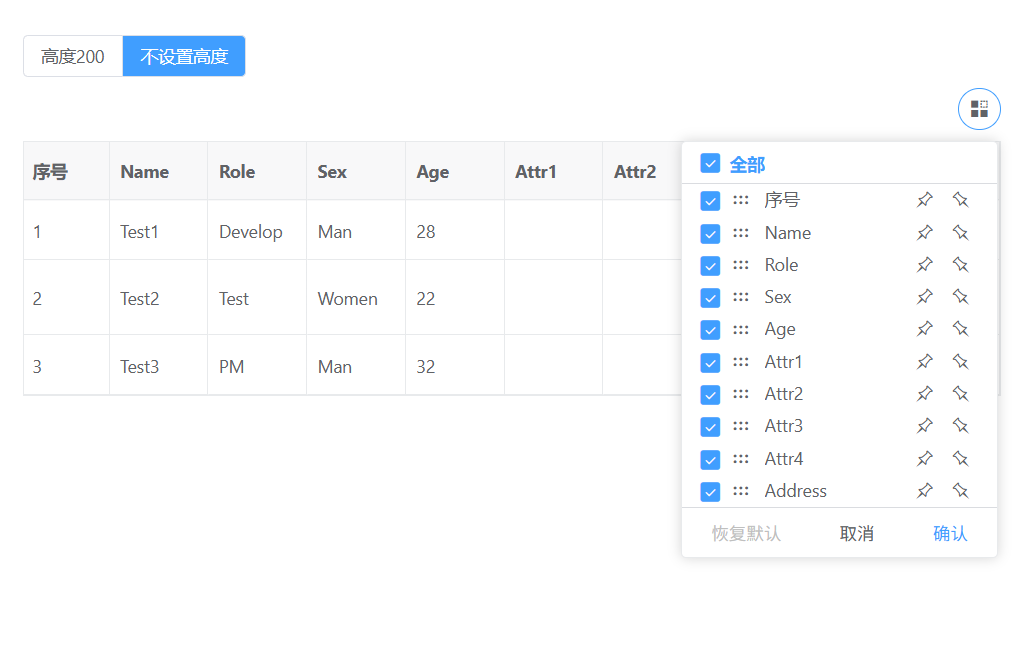Image resolution: width=1030 pixels, height=650 pixels.
Task: Pin the 序号 column to the right
Action: click(960, 200)
